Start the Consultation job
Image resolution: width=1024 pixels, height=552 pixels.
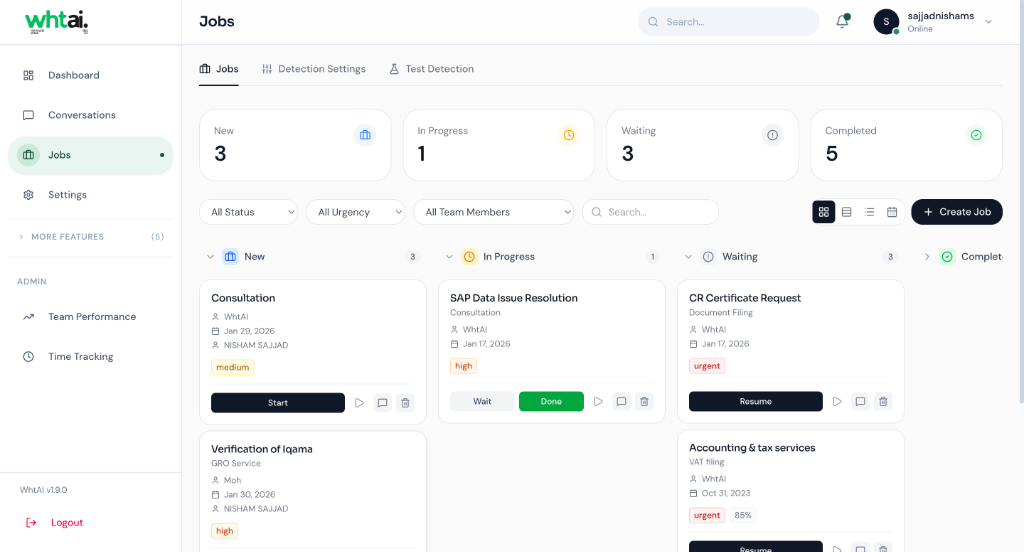278,403
